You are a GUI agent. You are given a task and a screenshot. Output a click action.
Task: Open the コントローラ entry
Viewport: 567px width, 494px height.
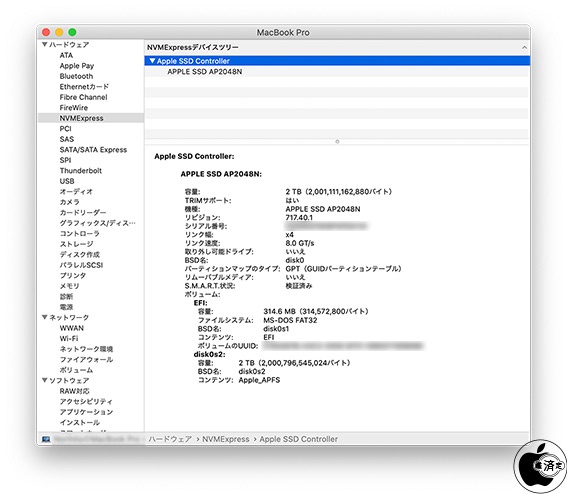click(x=80, y=234)
